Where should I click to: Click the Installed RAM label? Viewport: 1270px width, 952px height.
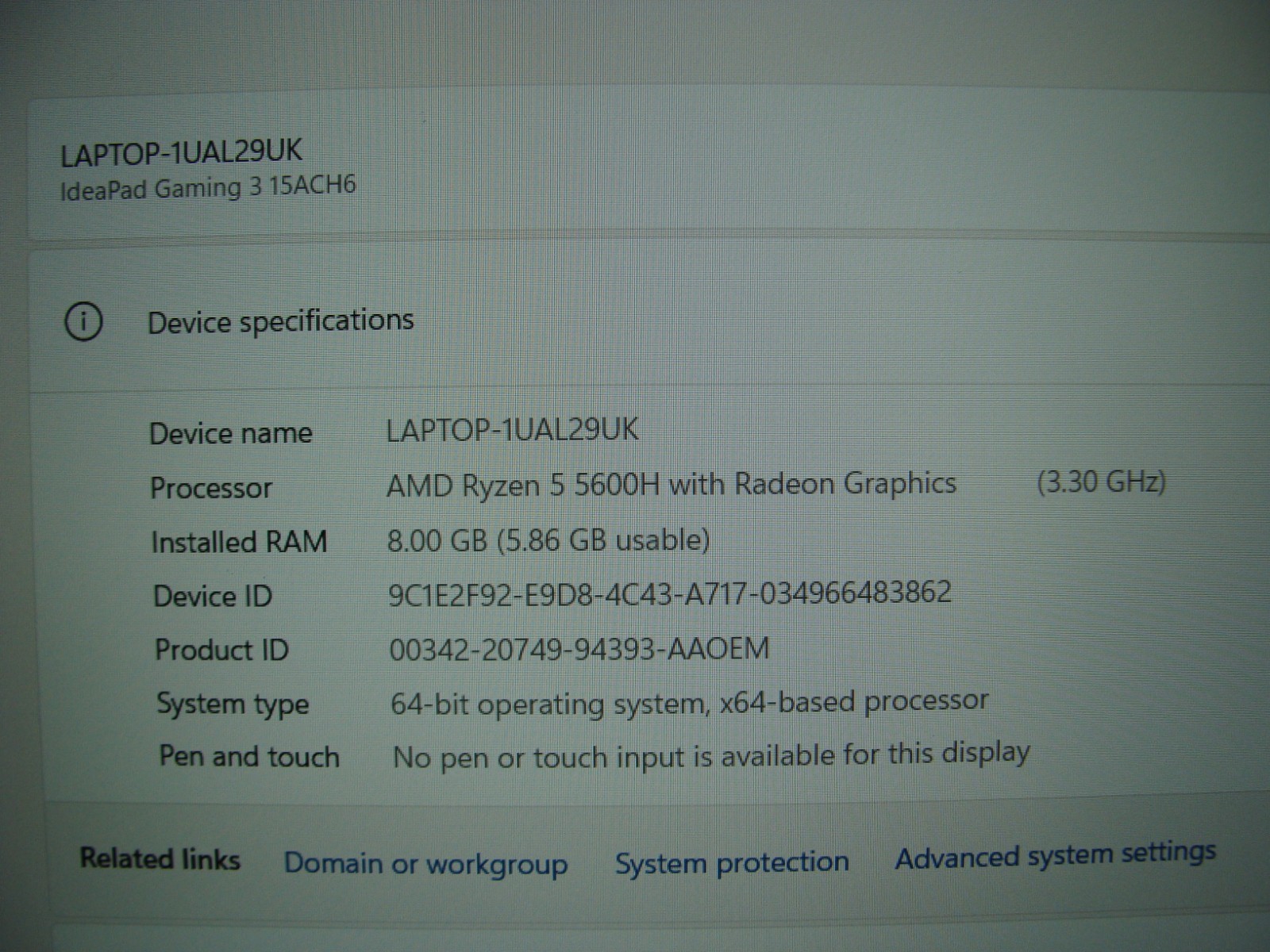click(x=239, y=542)
